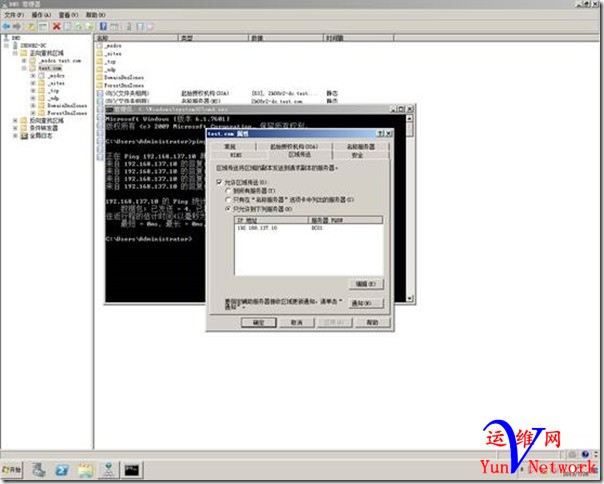The height and width of the screenshot is (484, 604).
Task: Click the Start button
Action: click(12, 470)
